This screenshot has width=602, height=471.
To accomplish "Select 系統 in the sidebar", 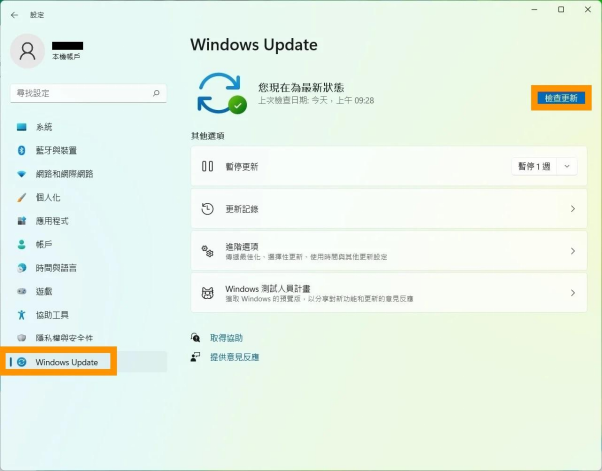I will (x=89, y=127).
